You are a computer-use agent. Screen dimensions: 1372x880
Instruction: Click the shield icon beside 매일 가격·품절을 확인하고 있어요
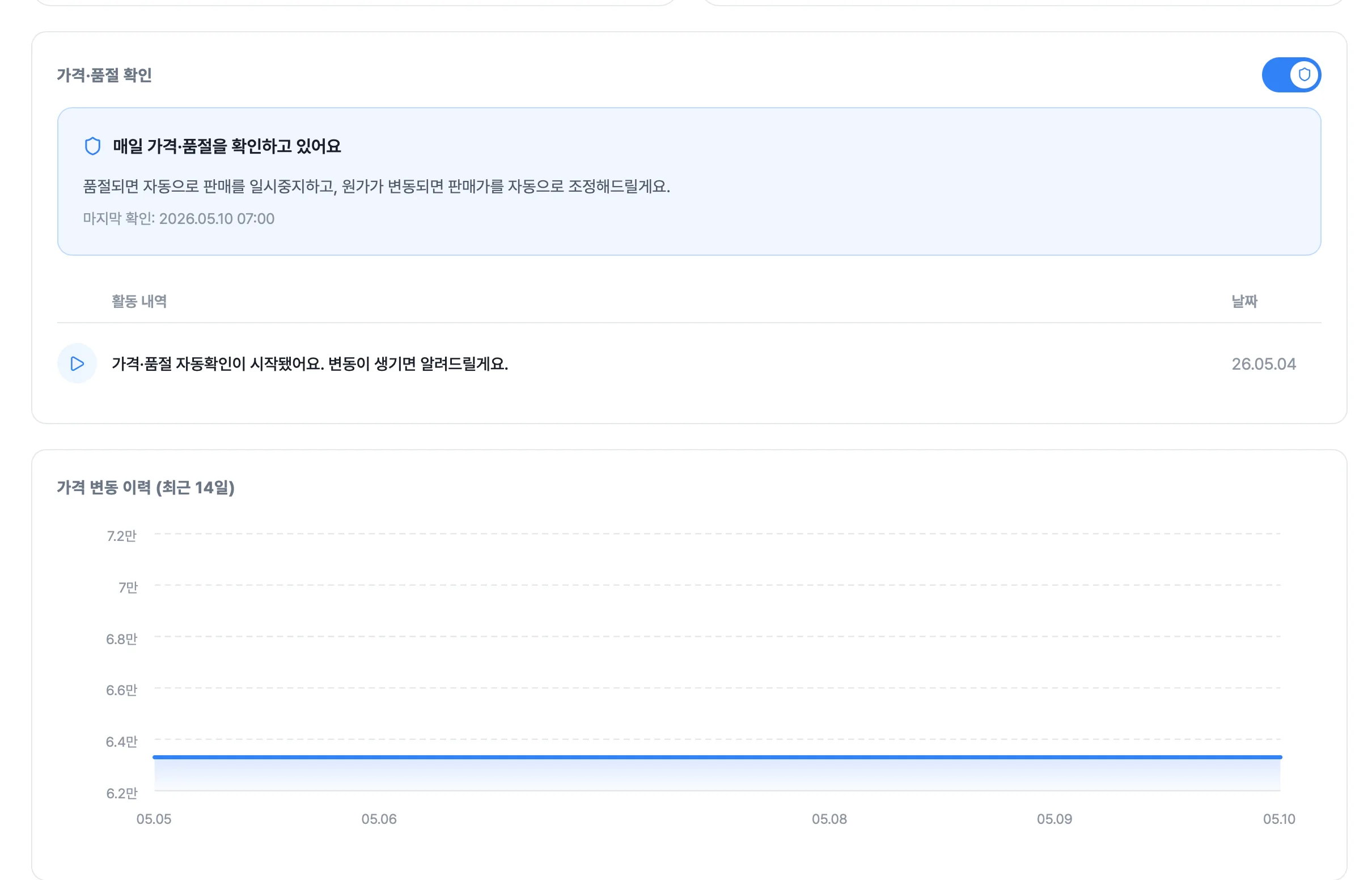tap(92, 146)
